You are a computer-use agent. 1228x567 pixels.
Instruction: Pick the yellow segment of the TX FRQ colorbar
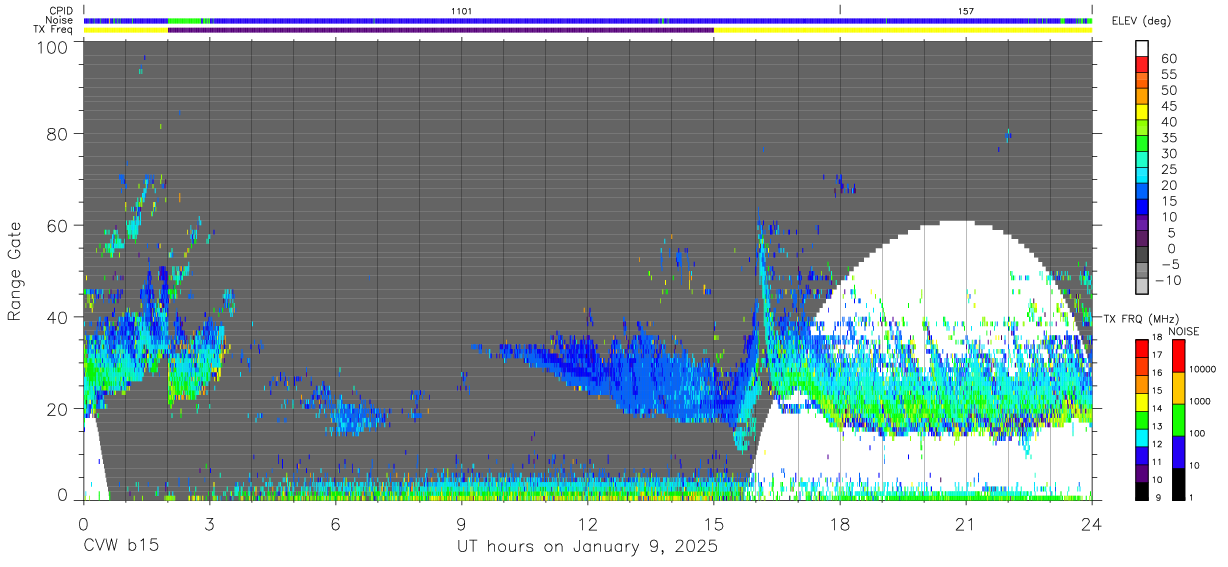coord(1142,401)
